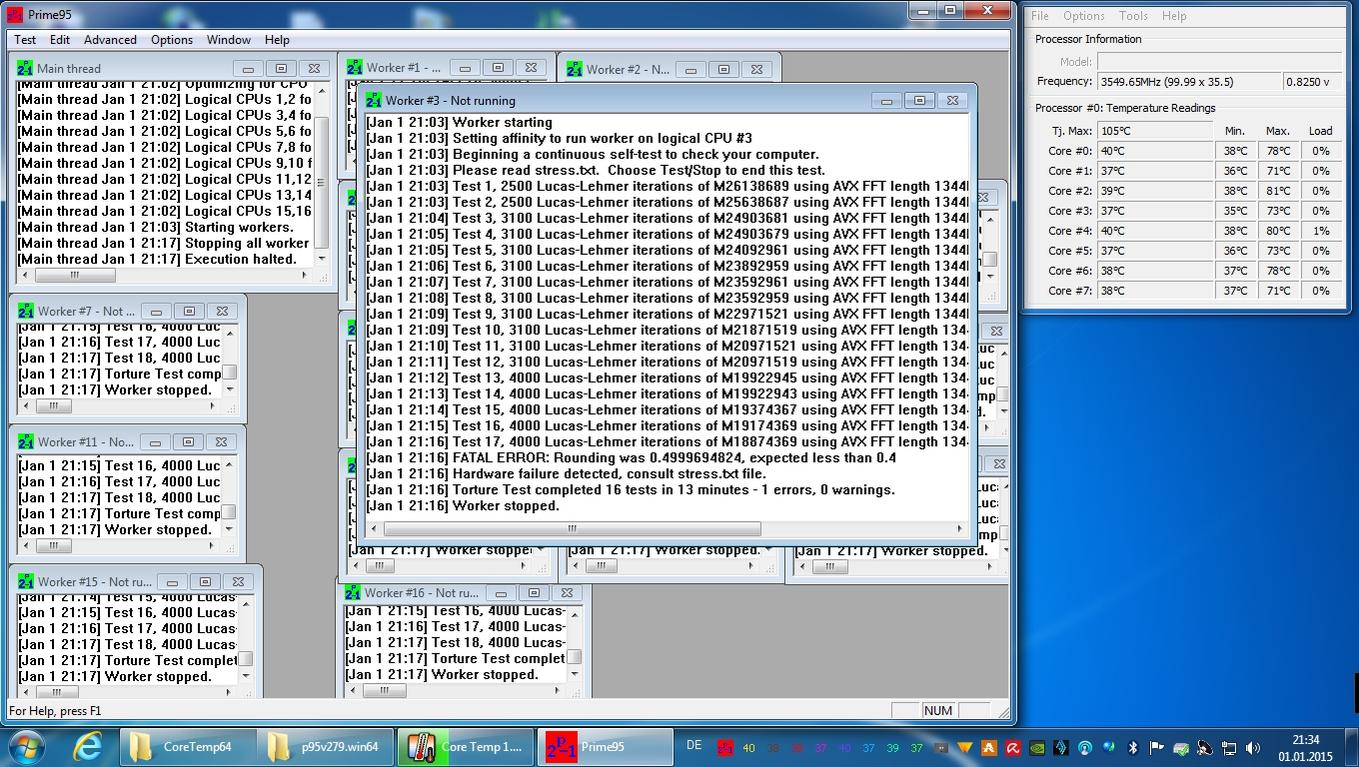This screenshot has height=767, width=1359.
Task: Click the Main thread window icon
Action: (25, 68)
